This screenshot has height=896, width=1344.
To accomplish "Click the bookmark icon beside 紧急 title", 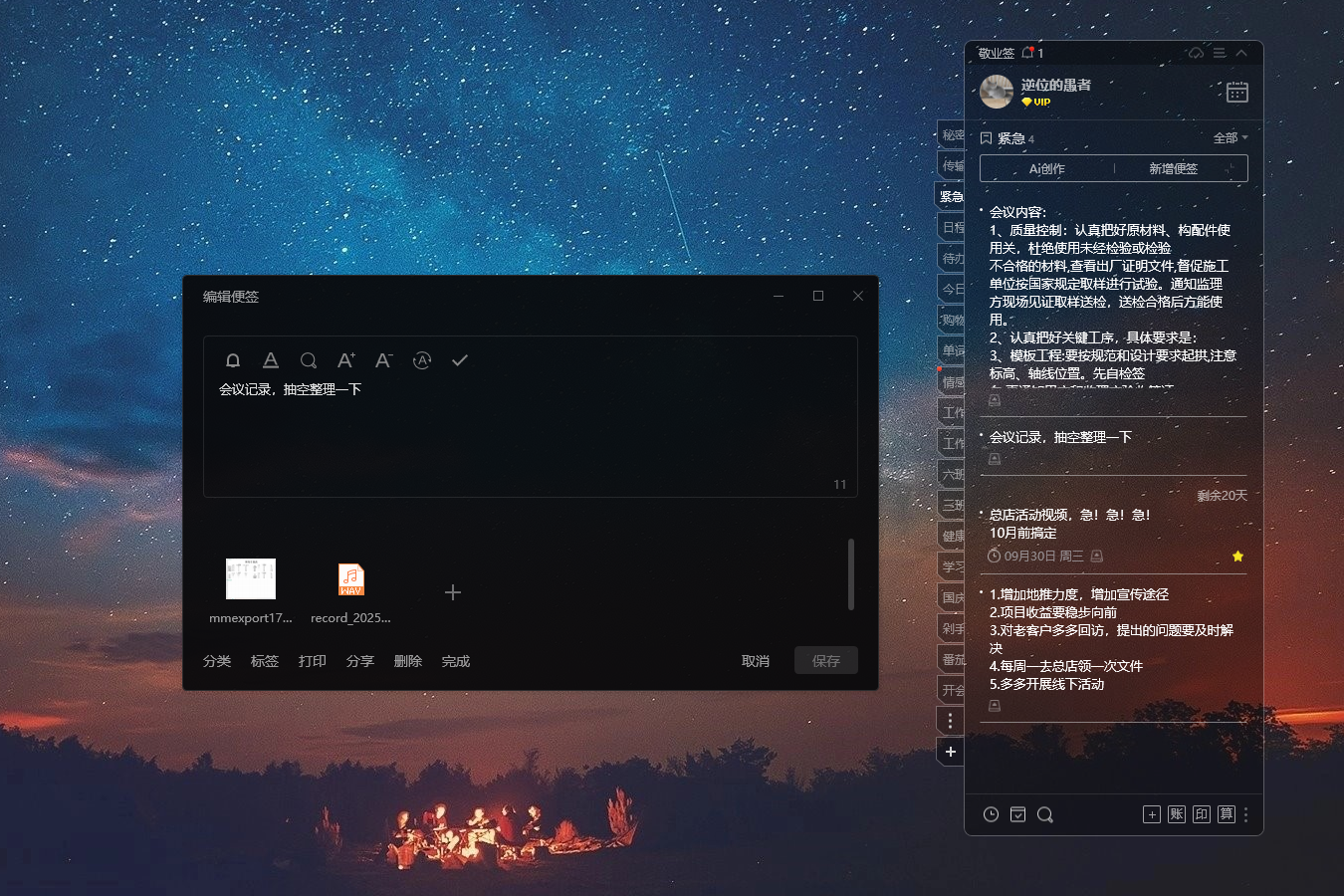I will tap(987, 138).
